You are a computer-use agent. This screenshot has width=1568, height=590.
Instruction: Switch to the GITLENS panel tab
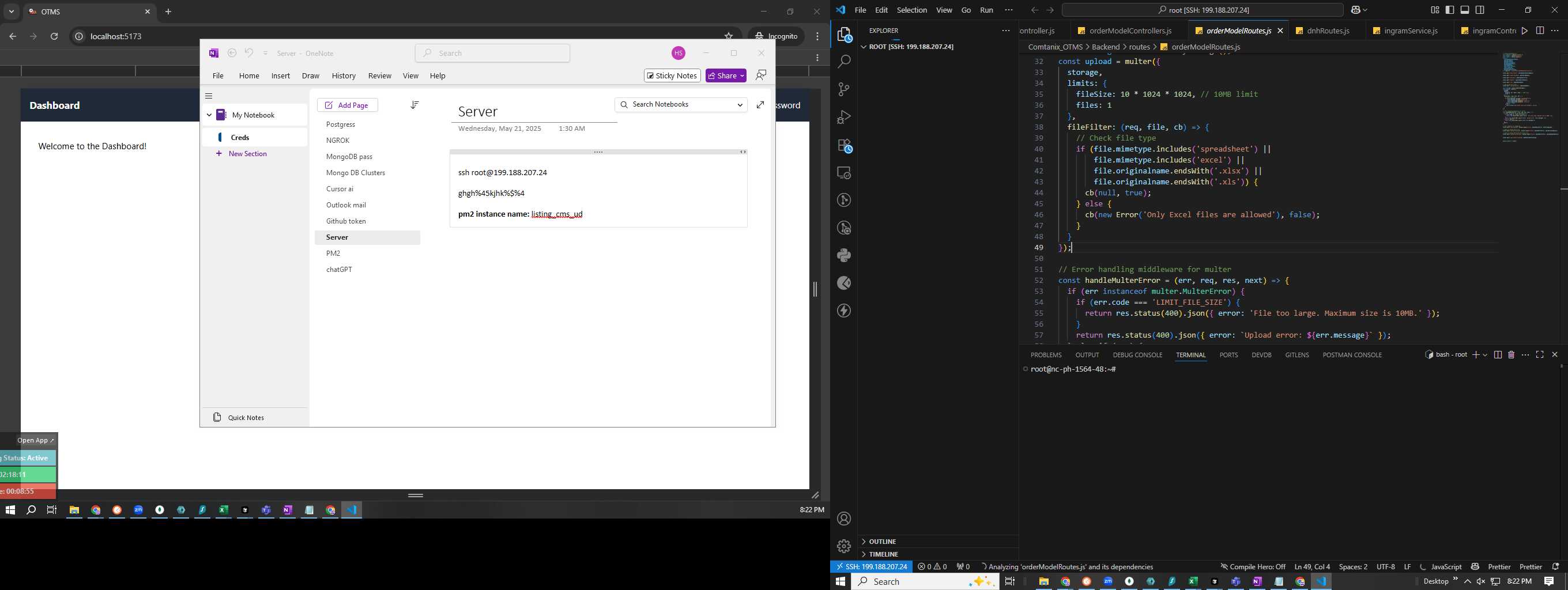click(x=1297, y=354)
